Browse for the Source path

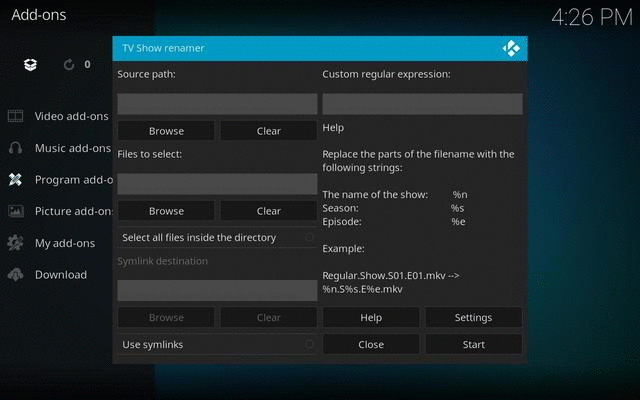pos(166,131)
